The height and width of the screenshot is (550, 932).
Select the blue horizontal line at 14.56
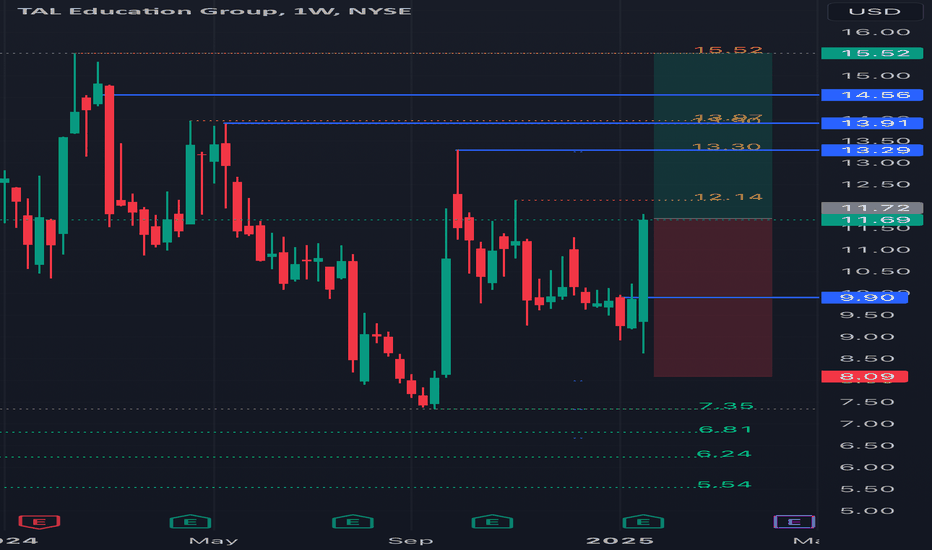pos(464,95)
